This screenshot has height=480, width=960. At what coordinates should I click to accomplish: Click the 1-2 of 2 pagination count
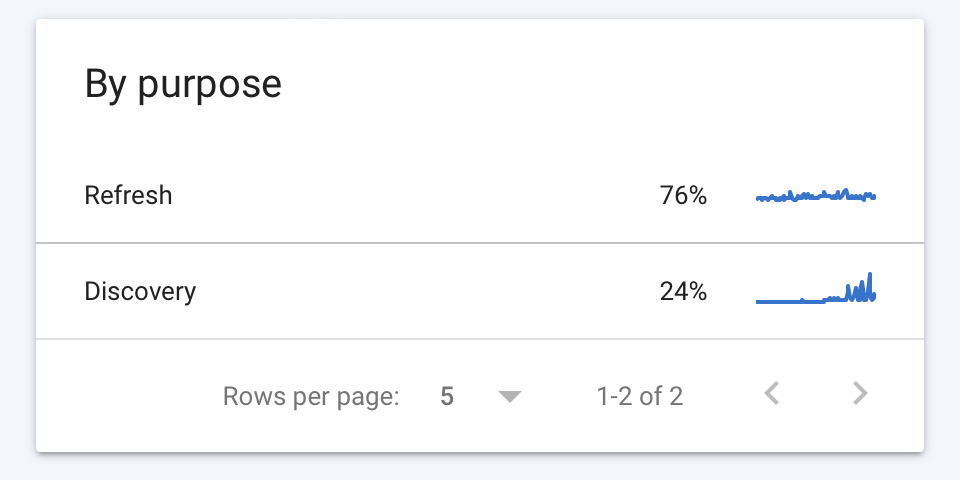[640, 396]
